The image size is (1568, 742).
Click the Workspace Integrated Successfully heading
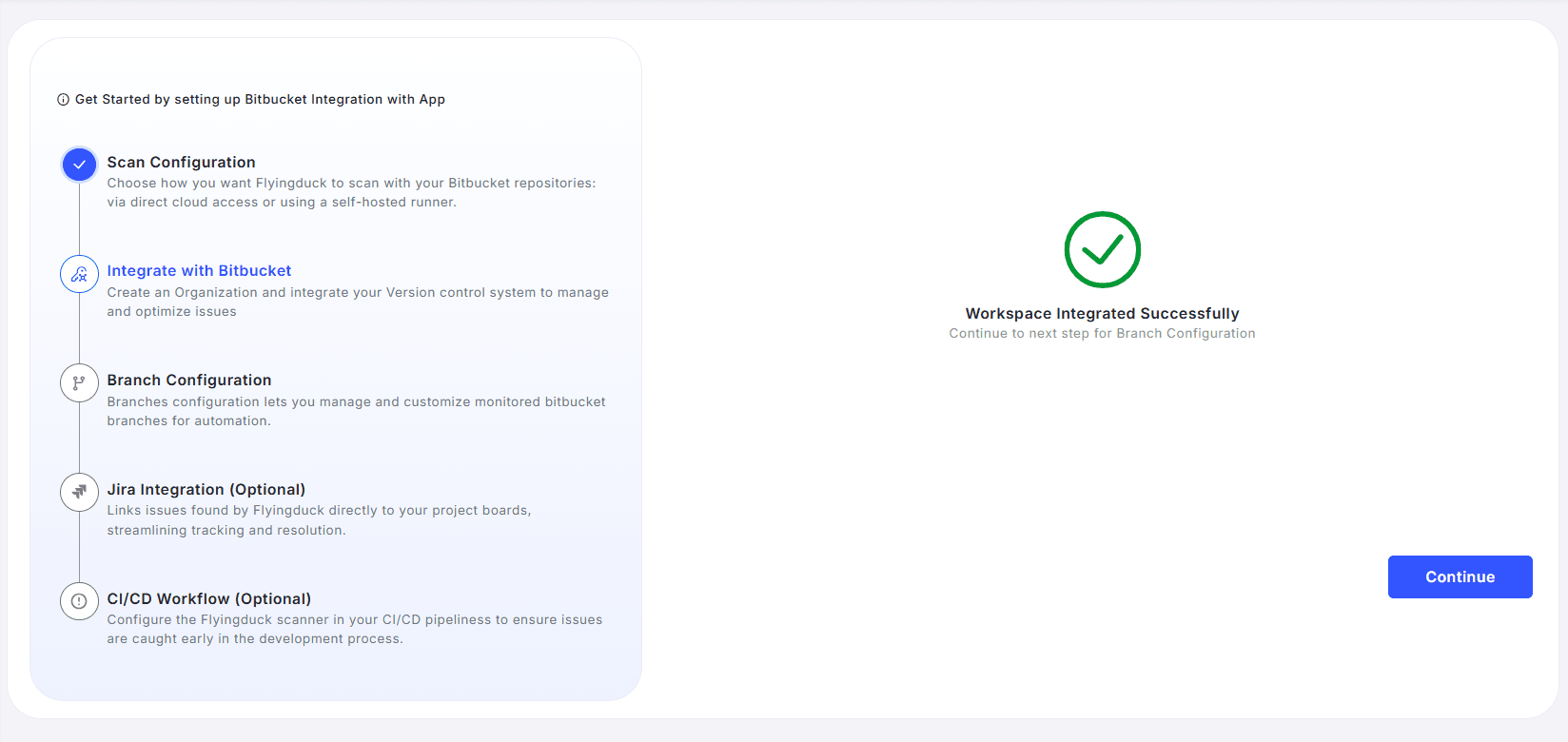pyautogui.click(x=1102, y=314)
